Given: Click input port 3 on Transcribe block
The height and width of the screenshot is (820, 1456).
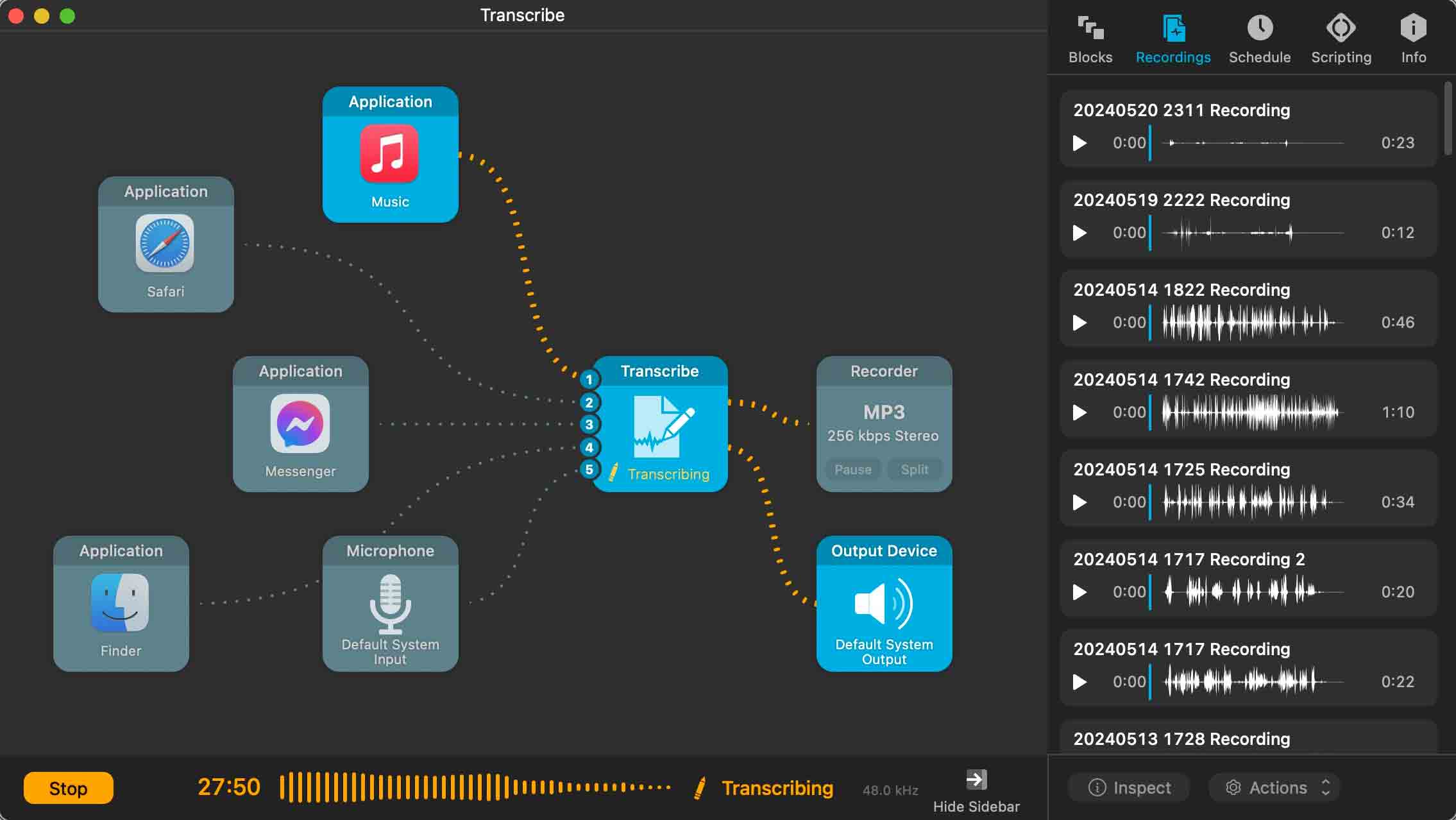Looking at the screenshot, I should (589, 424).
